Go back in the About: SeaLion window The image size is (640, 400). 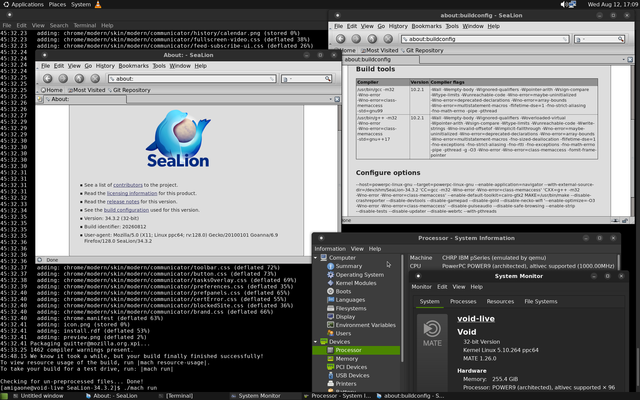pos(48,79)
